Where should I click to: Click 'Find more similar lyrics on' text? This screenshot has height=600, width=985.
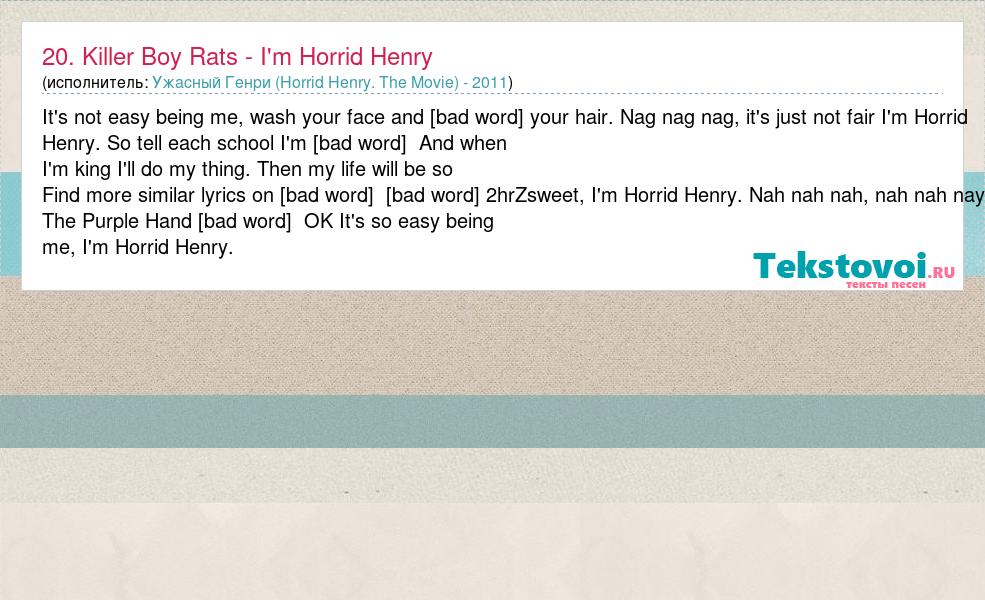[x=158, y=195]
